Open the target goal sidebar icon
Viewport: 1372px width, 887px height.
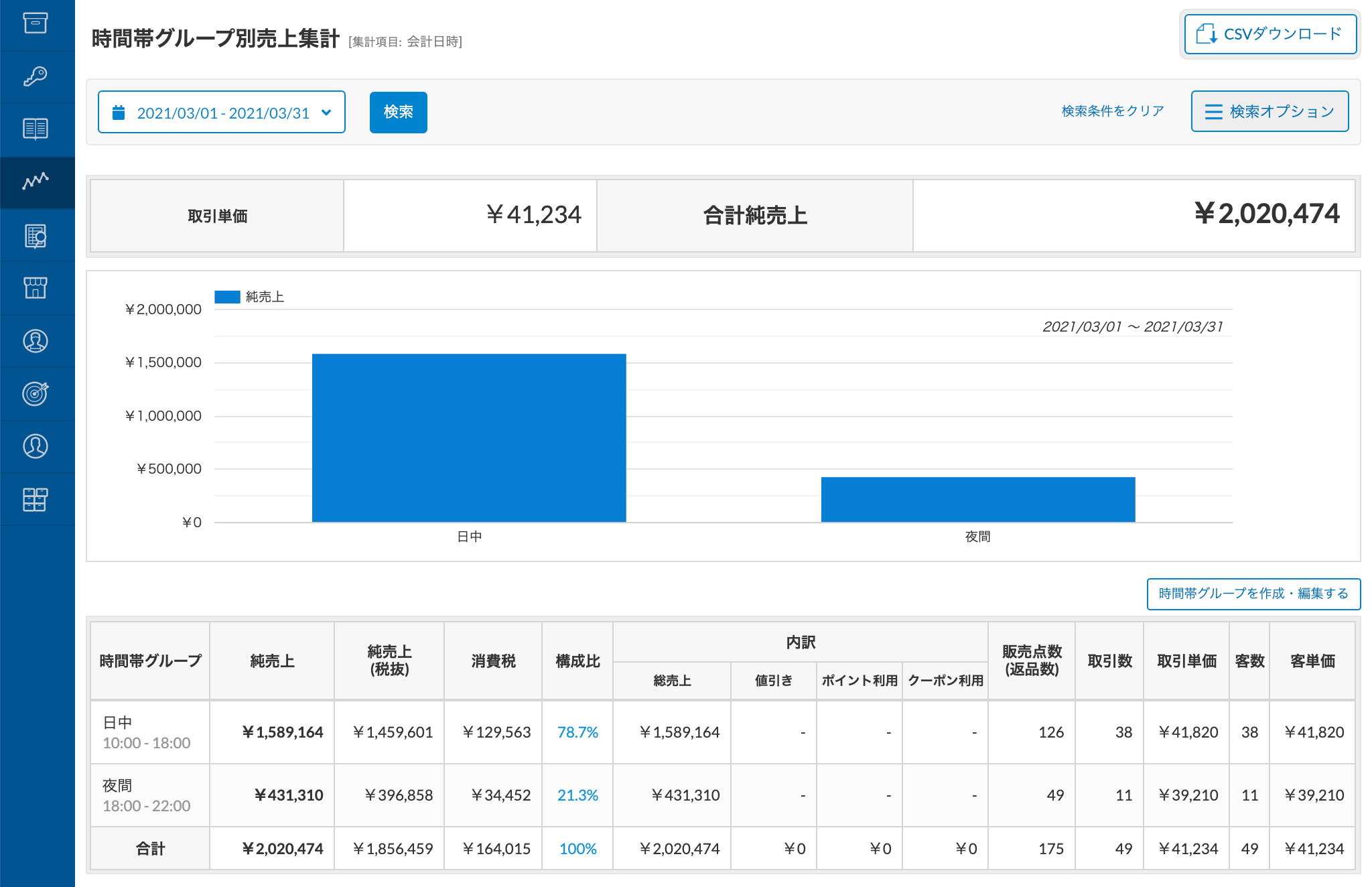[x=36, y=393]
